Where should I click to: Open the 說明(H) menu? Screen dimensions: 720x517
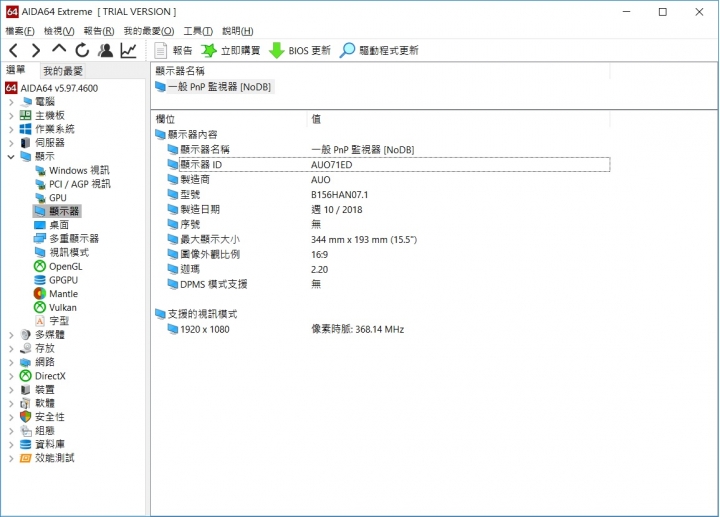click(237, 31)
